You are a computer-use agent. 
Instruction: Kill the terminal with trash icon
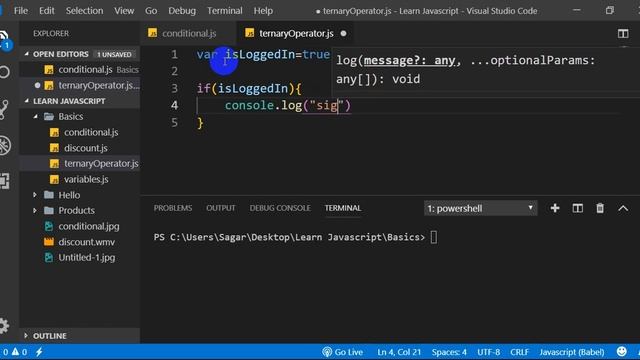[x=600, y=208]
